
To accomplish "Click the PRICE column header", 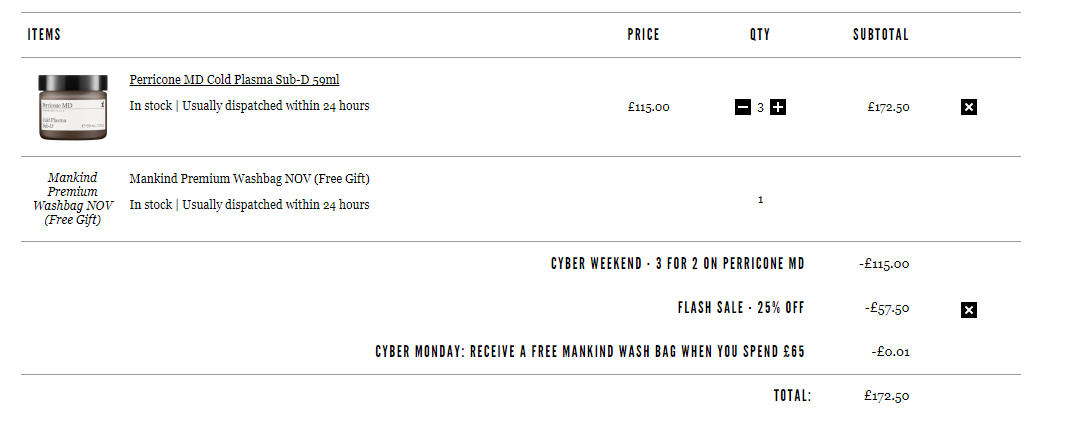I will pos(643,35).
